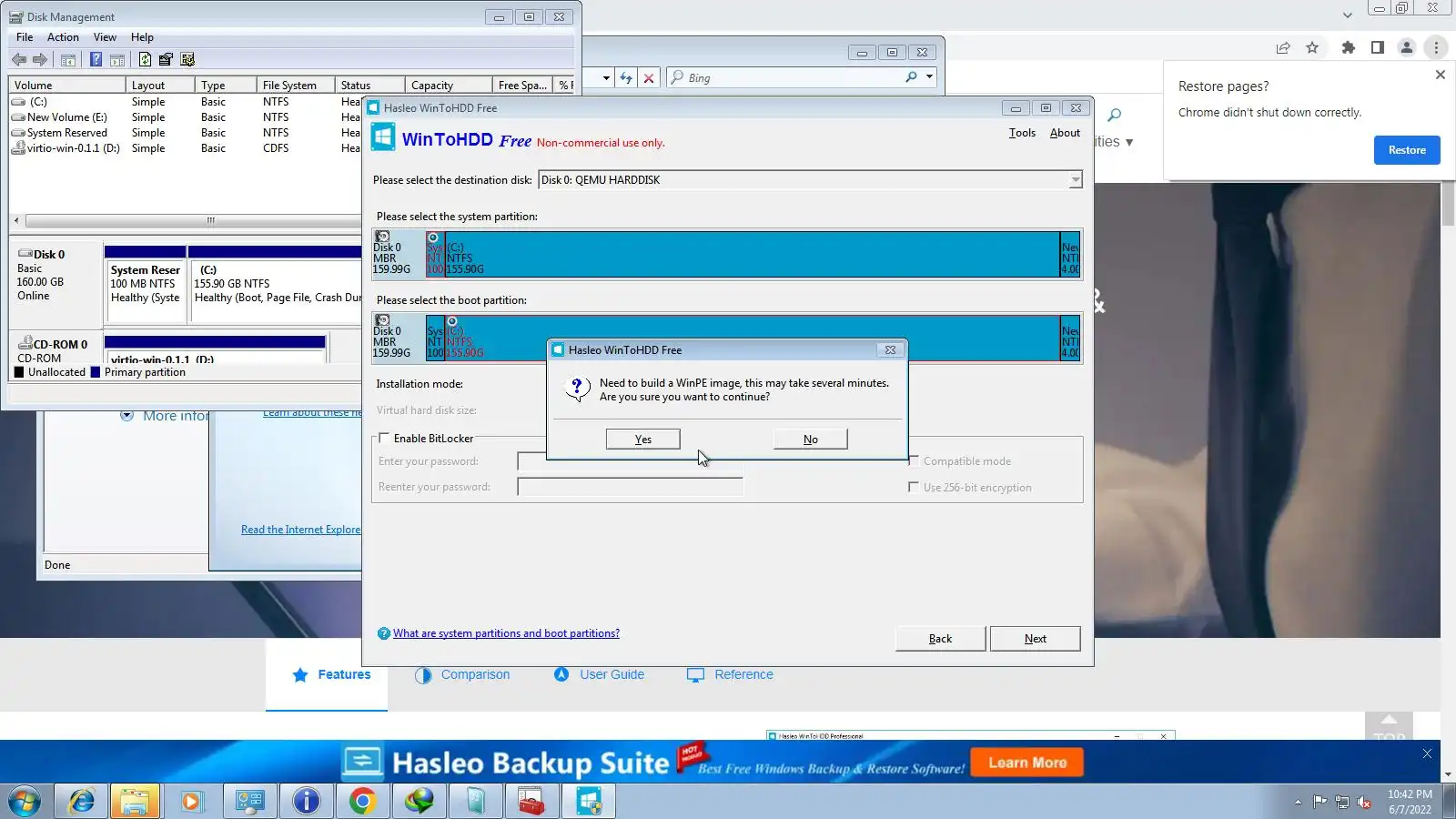The image size is (1456, 819).
Task: Open the Tools menu in WinToHDD
Action: pyautogui.click(x=1022, y=133)
